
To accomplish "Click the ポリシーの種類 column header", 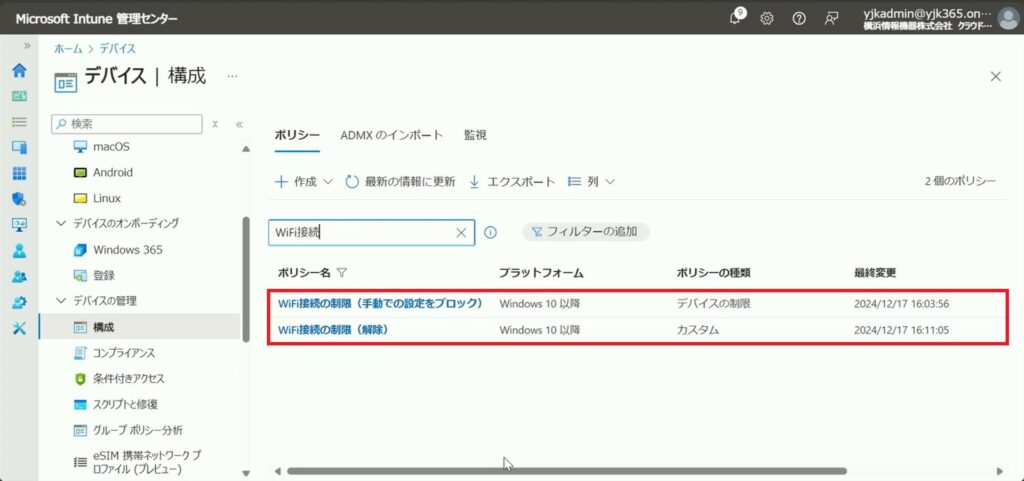I will (x=713, y=273).
